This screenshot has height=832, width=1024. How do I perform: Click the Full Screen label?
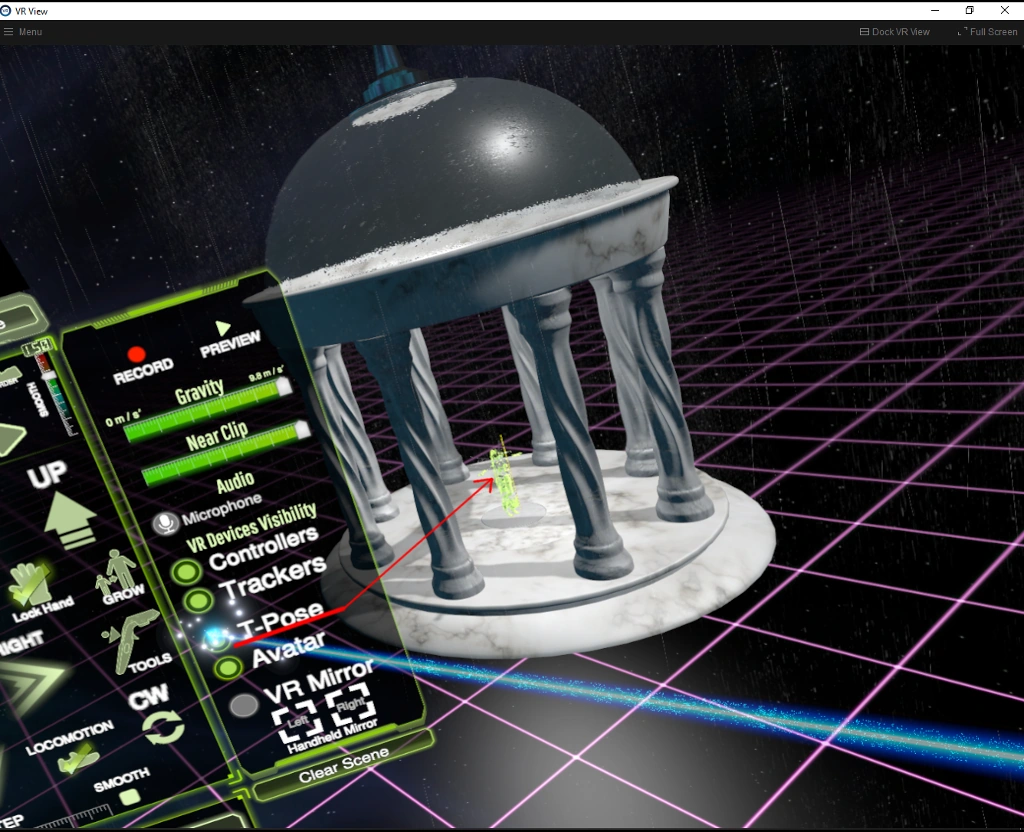pos(993,31)
